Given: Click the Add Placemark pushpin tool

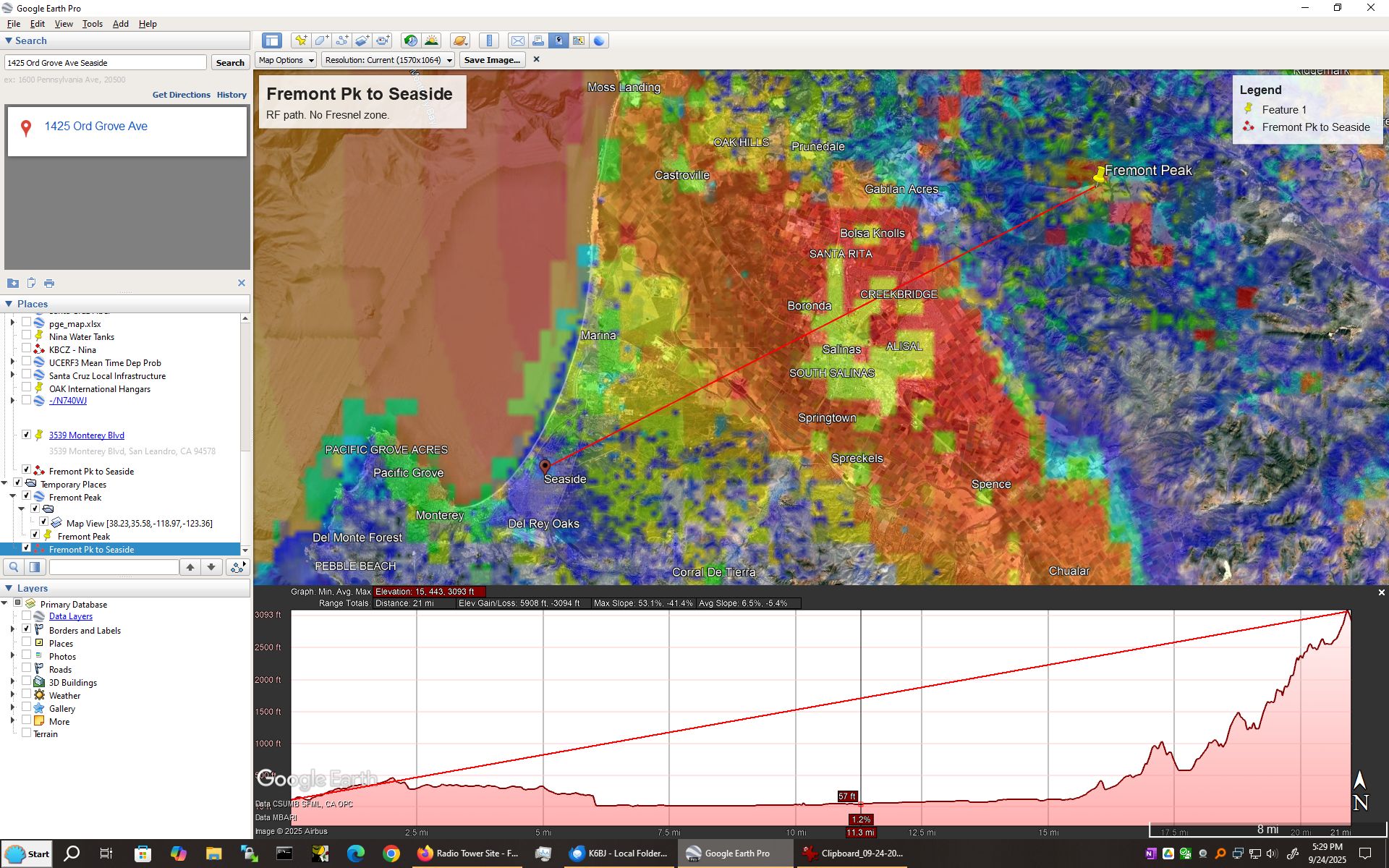Looking at the screenshot, I should click(300, 41).
